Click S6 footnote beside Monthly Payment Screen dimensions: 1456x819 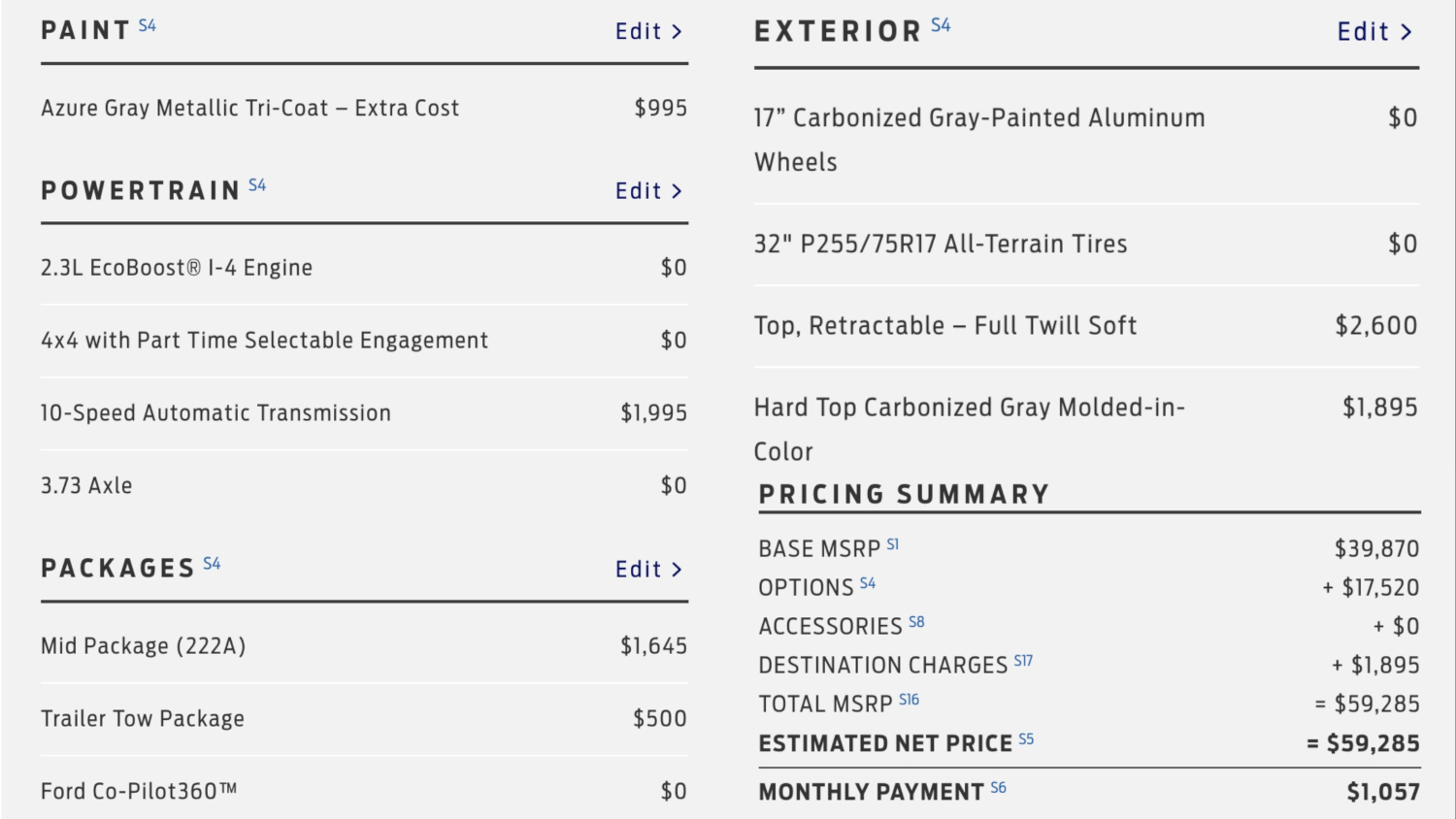tap(998, 788)
